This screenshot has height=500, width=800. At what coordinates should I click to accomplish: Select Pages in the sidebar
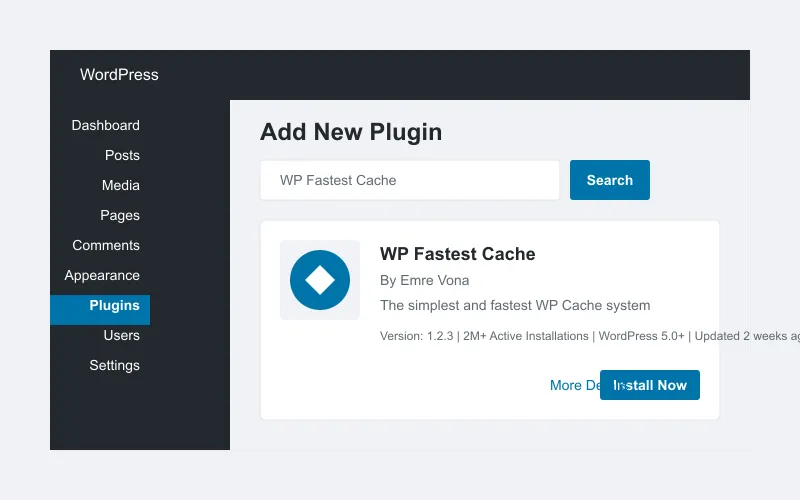(120, 215)
